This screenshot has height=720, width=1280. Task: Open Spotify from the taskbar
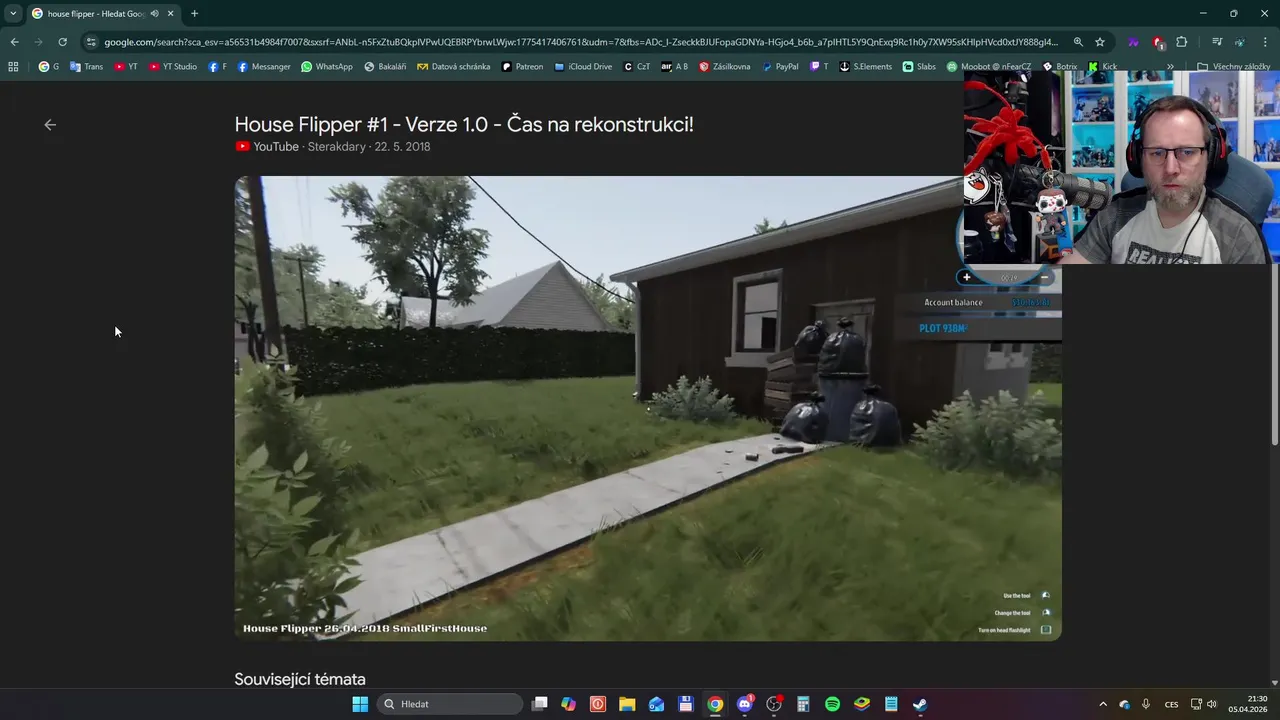(x=832, y=704)
